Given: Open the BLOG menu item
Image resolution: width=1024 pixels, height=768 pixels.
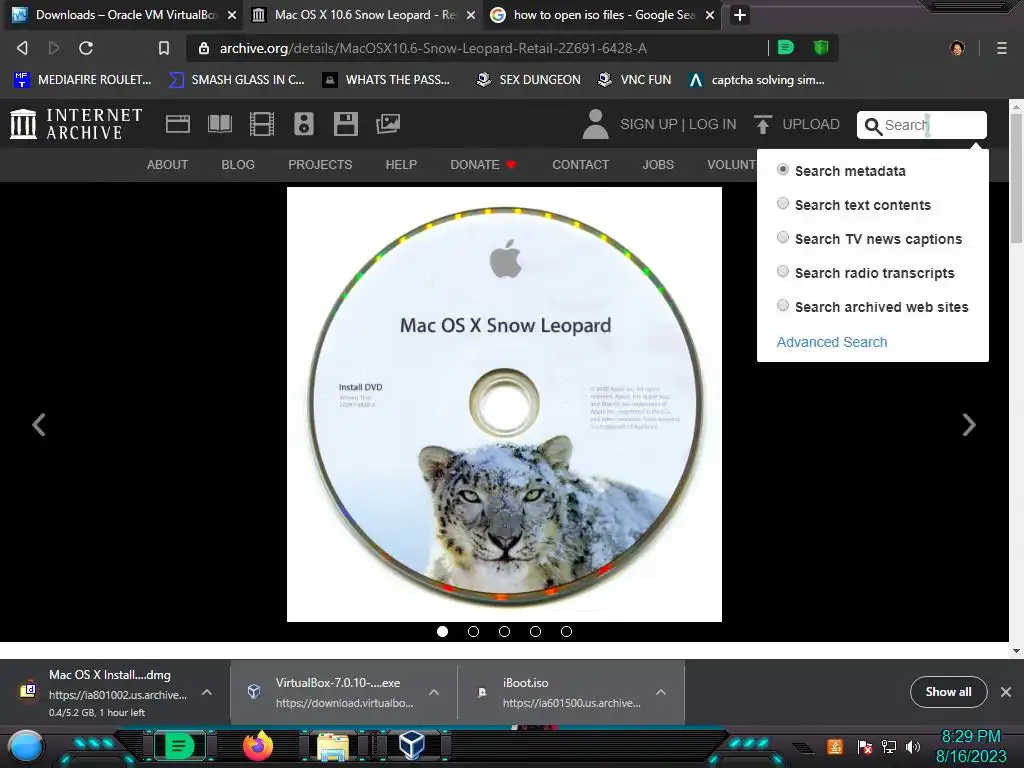Looking at the screenshot, I should pyautogui.click(x=238, y=165).
